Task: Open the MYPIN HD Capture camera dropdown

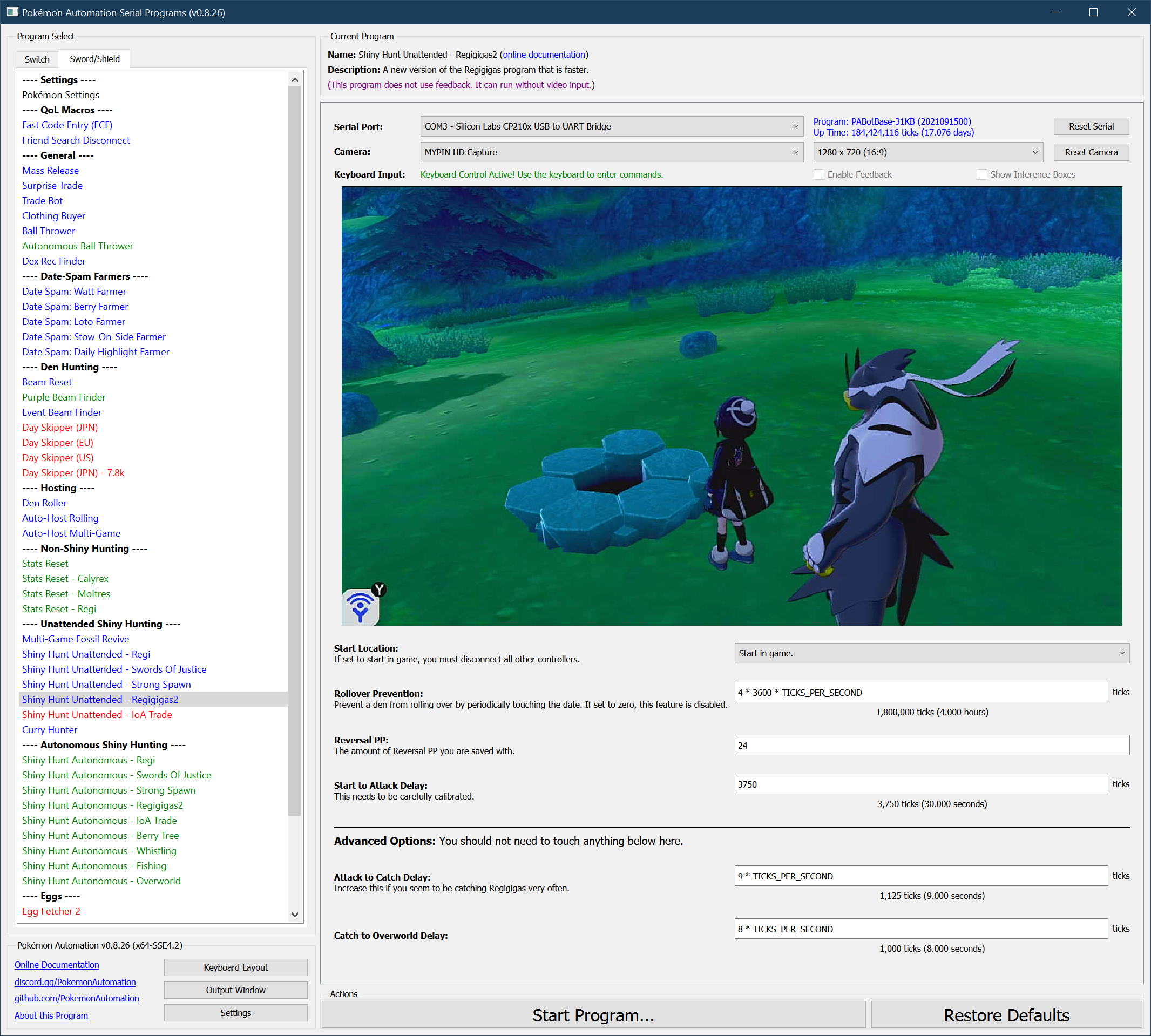Action: point(611,153)
